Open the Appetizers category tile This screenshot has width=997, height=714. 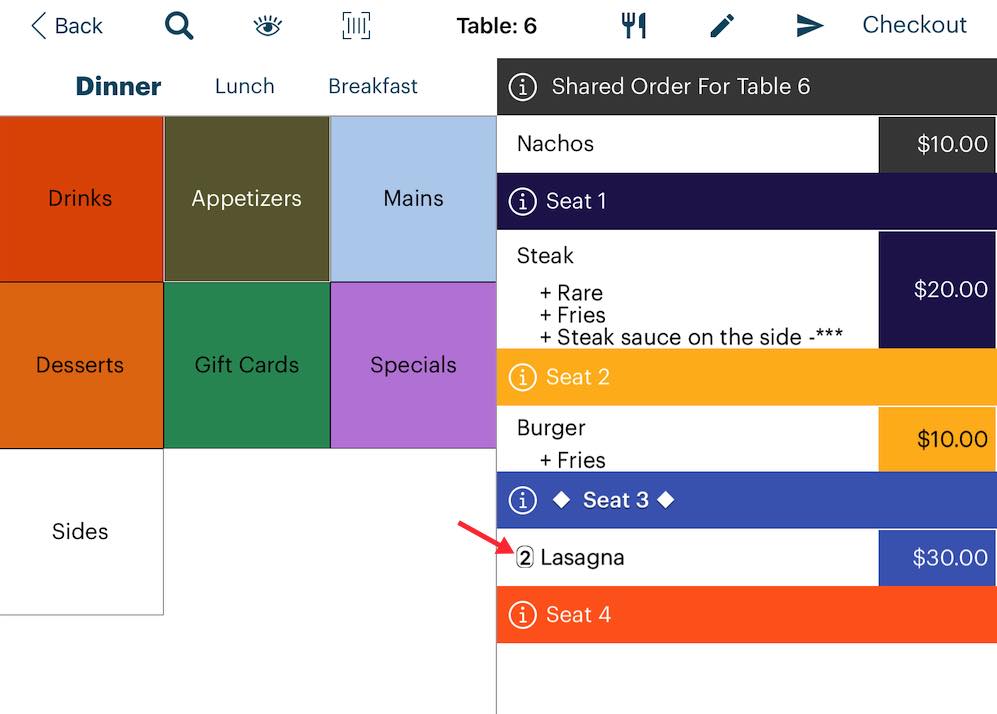(x=247, y=199)
